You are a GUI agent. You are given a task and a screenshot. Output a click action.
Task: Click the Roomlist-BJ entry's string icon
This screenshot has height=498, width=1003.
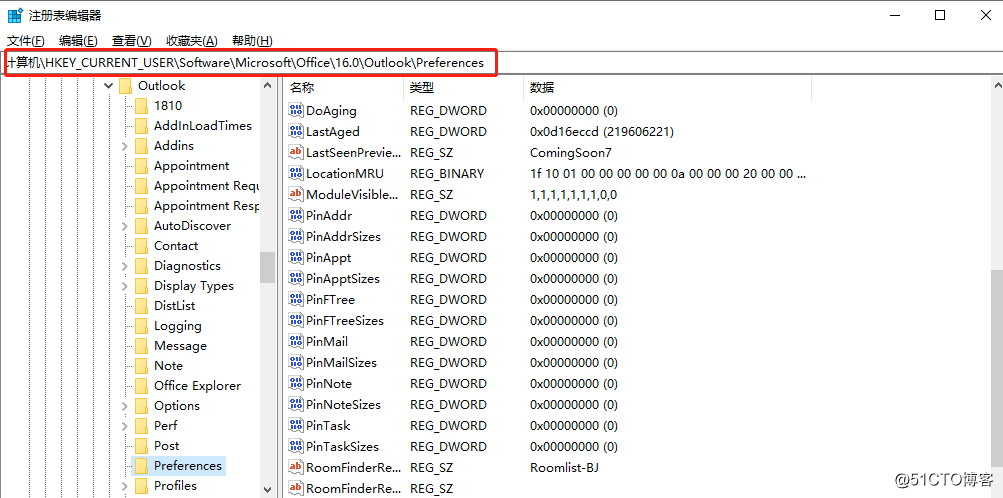[296, 467]
